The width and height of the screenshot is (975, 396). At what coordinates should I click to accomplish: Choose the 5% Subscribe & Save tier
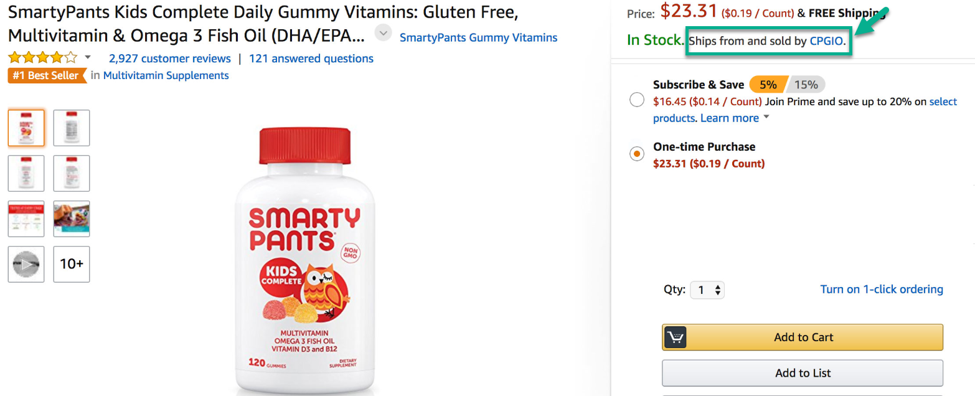(769, 85)
